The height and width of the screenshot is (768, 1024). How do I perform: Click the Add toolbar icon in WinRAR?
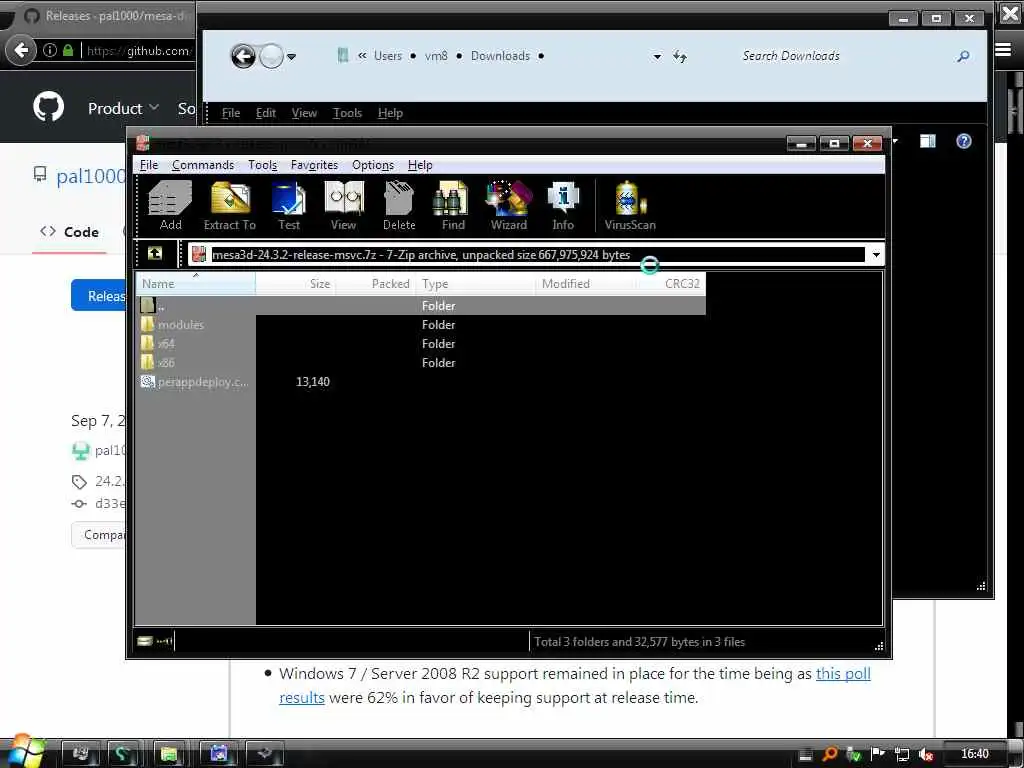170,206
